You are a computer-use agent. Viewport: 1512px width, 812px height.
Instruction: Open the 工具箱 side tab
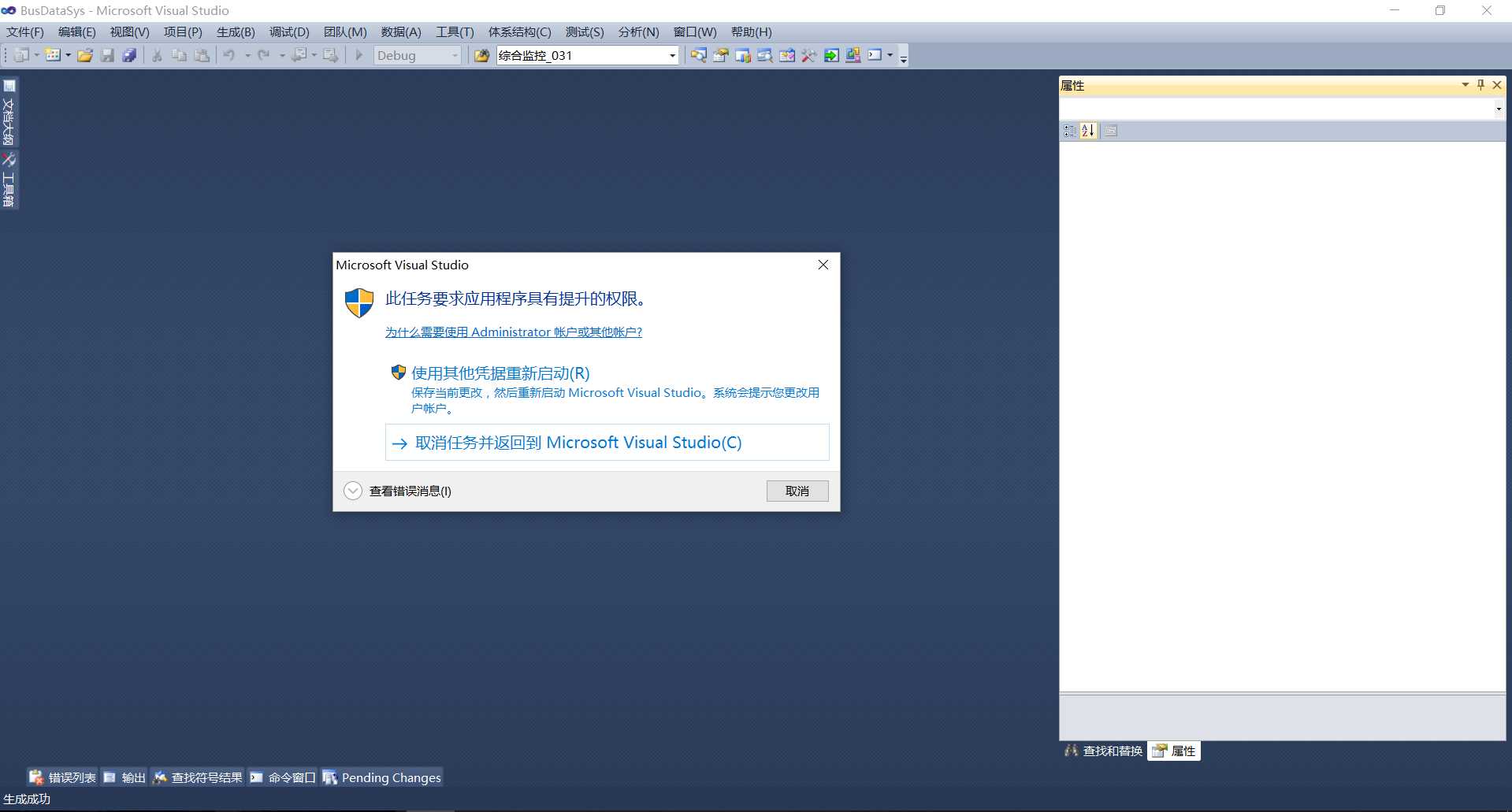tap(9, 180)
